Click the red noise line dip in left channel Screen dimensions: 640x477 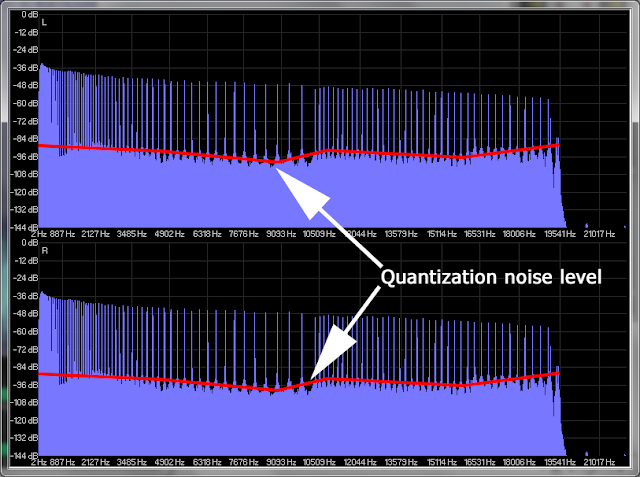point(276,162)
